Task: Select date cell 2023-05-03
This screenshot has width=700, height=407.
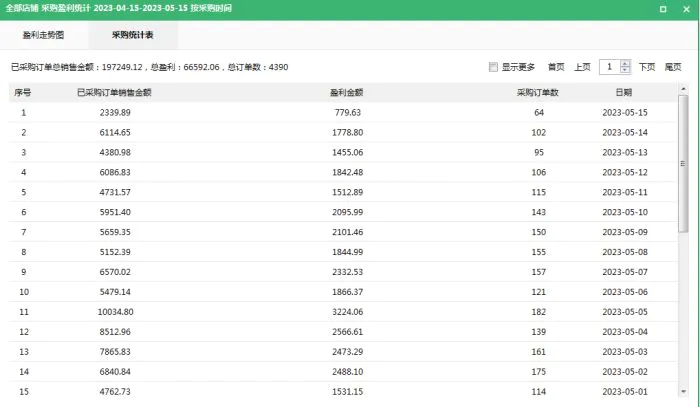Action: (x=625, y=352)
